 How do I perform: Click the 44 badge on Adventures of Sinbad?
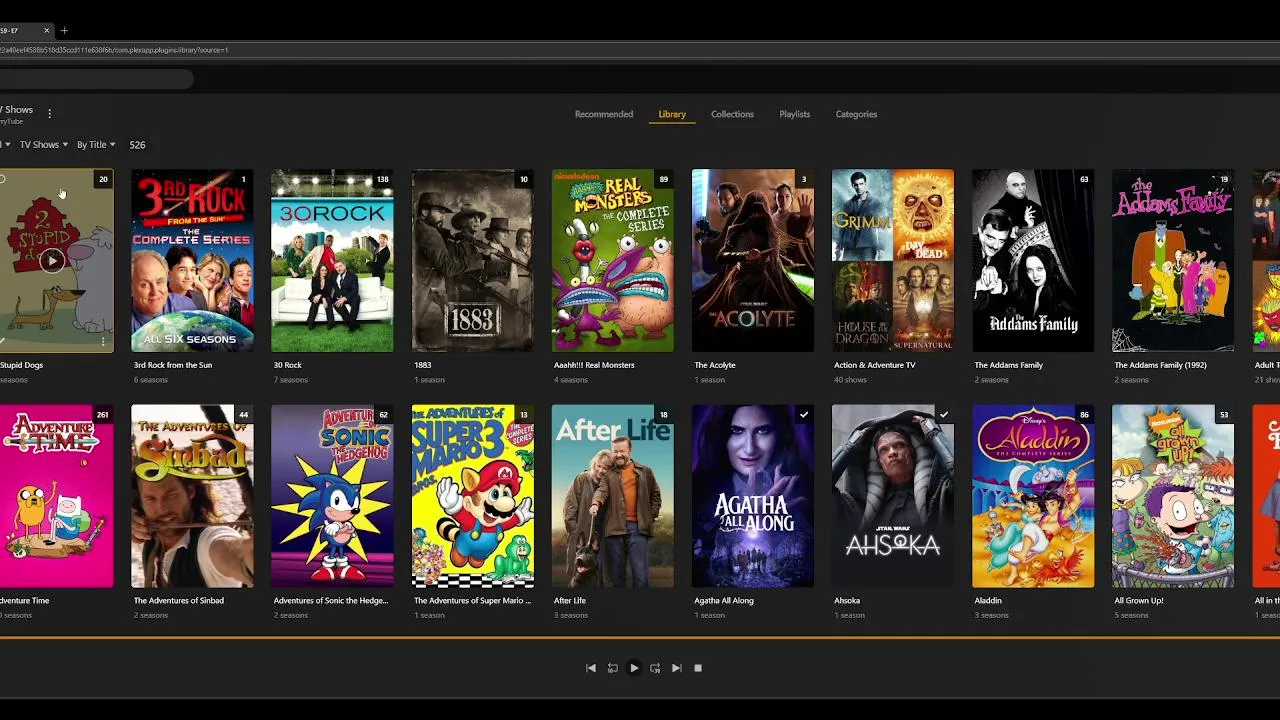(243, 415)
